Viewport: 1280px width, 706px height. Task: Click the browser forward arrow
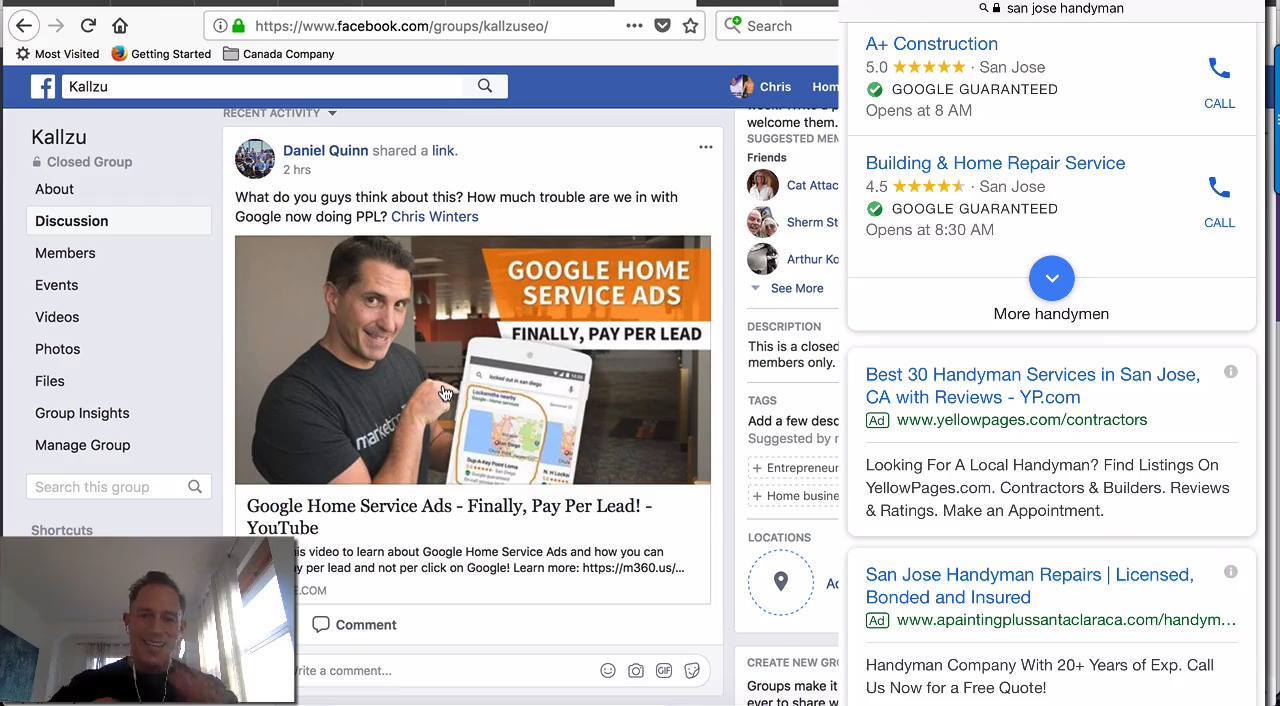57,25
